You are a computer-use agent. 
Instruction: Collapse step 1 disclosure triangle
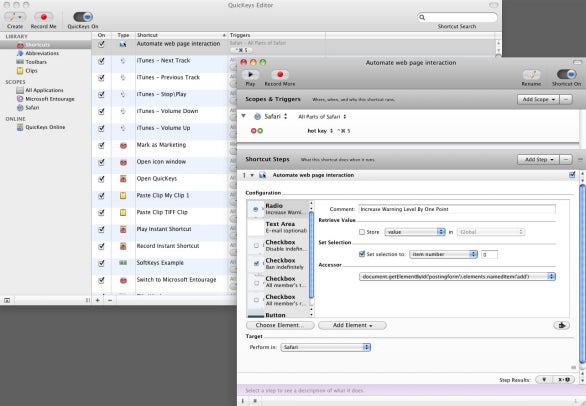(x=252, y=175)
